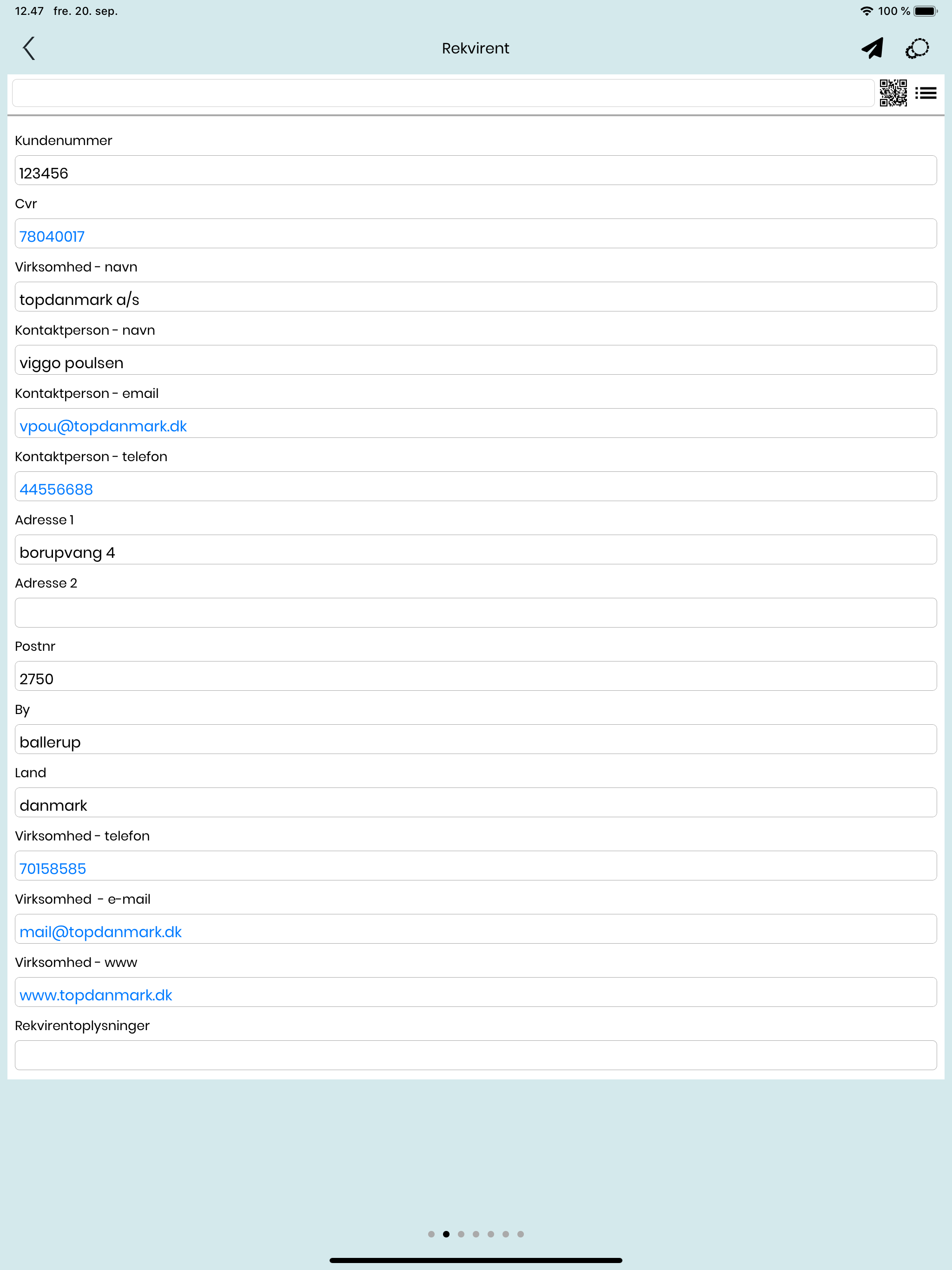The image size is (952, 1270).
Task: Select the Kundenummer field with 123456
Action: [x=476, y=171]
